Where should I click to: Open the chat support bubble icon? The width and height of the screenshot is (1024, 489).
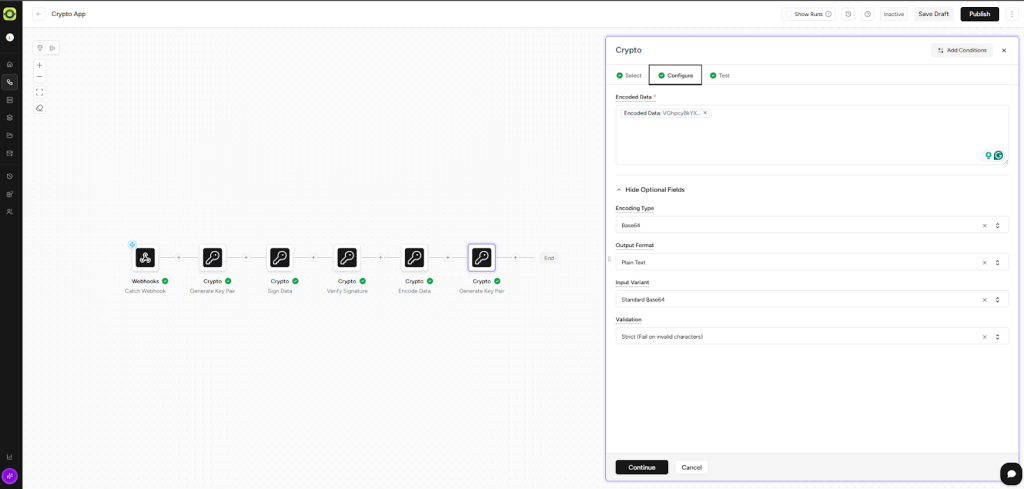pos(1010,473)
